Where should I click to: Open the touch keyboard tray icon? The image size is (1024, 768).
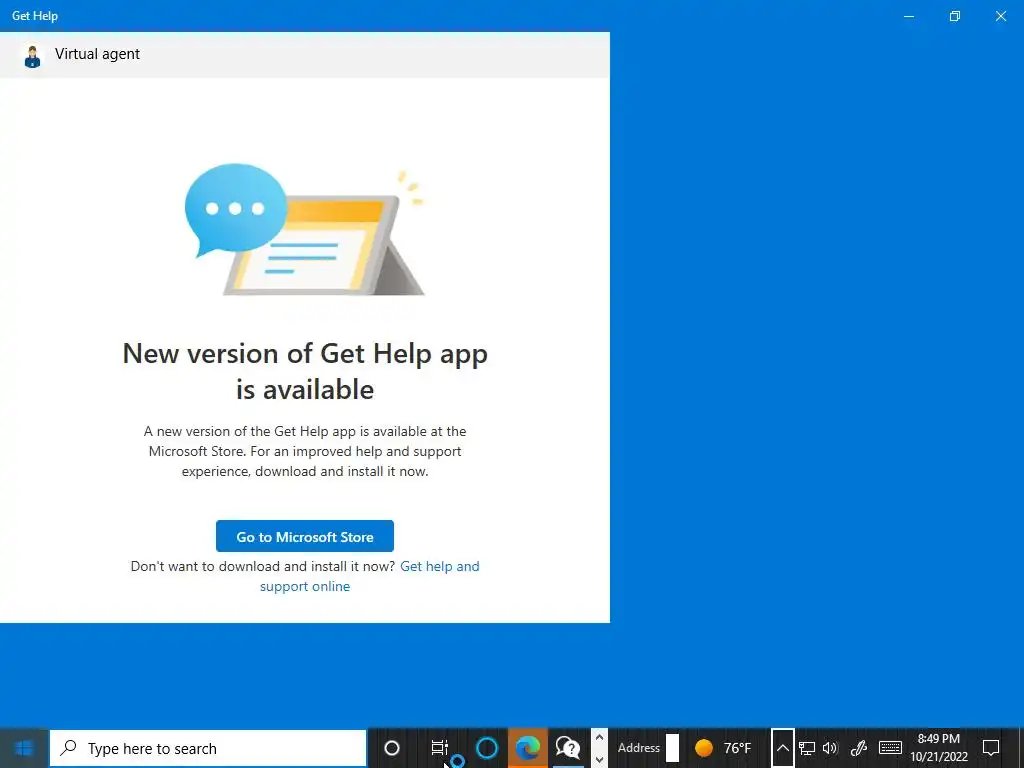pos(890,748)
